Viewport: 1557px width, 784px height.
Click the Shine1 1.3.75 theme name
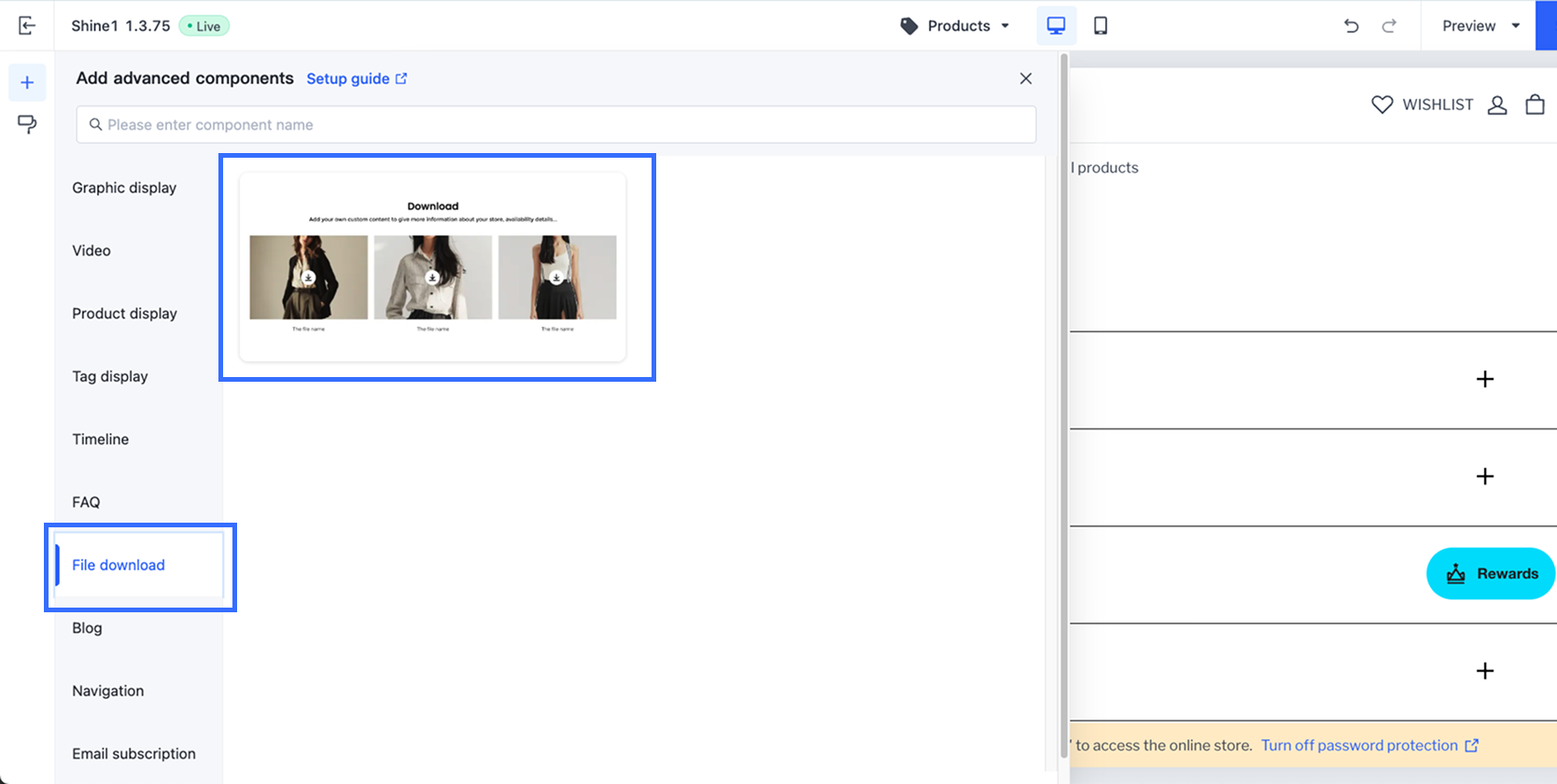pos(120,26)
